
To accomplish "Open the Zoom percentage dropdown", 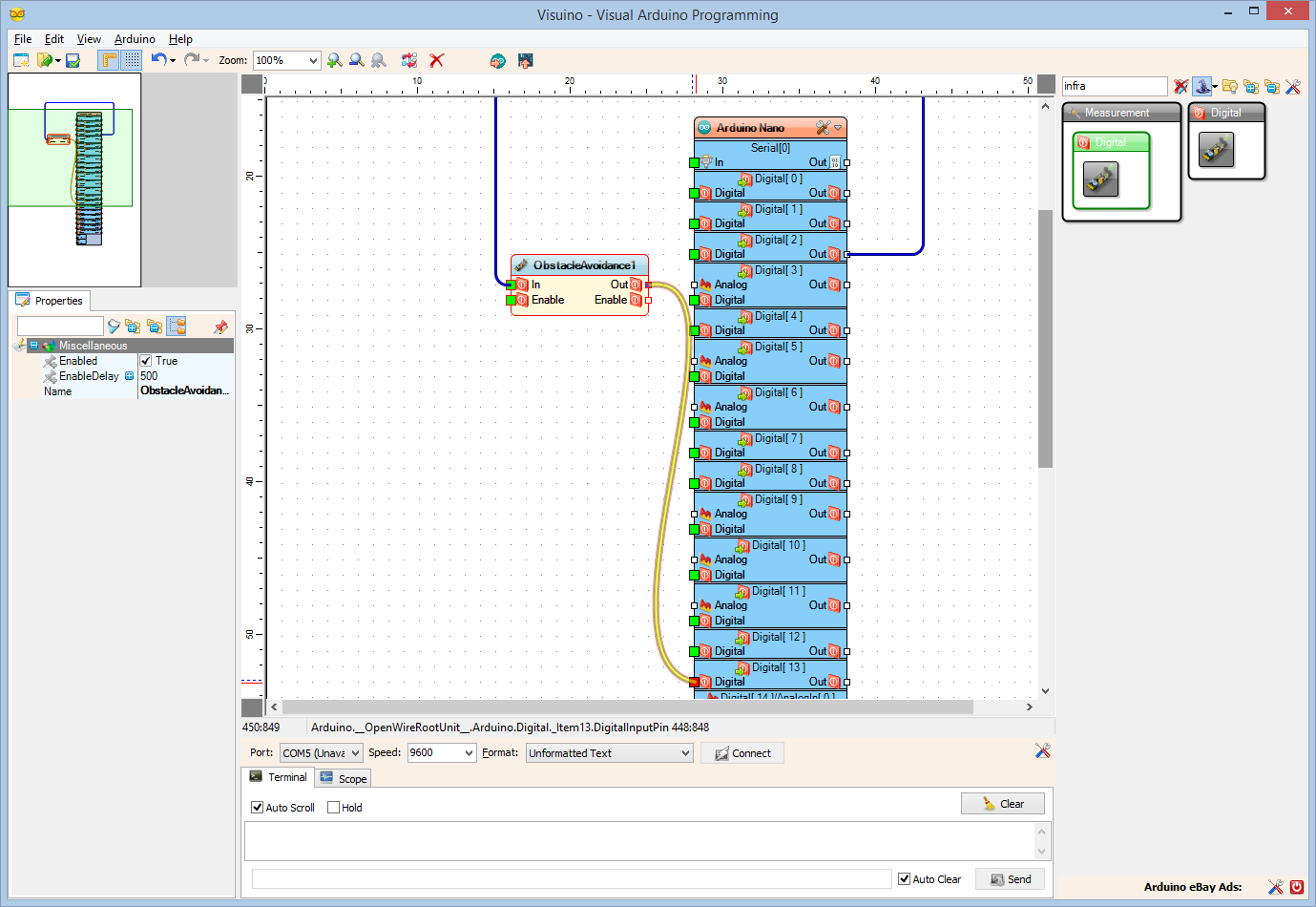I will point(286,60).
